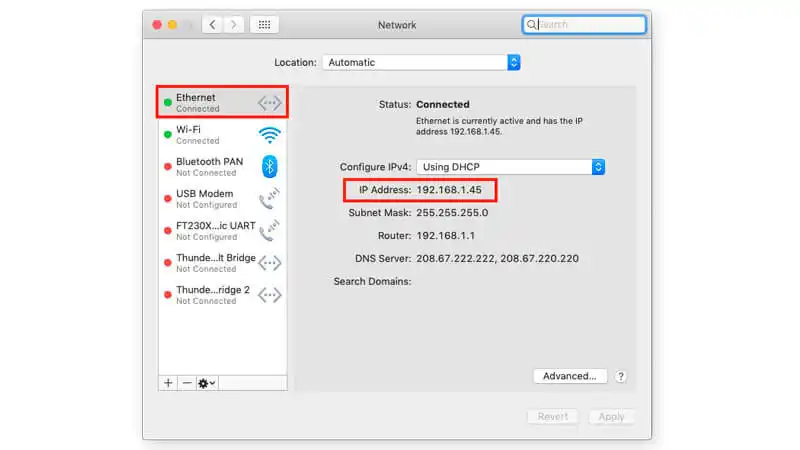
Task: Select the FT230X UART service
Action: click(x=222, y=231)
